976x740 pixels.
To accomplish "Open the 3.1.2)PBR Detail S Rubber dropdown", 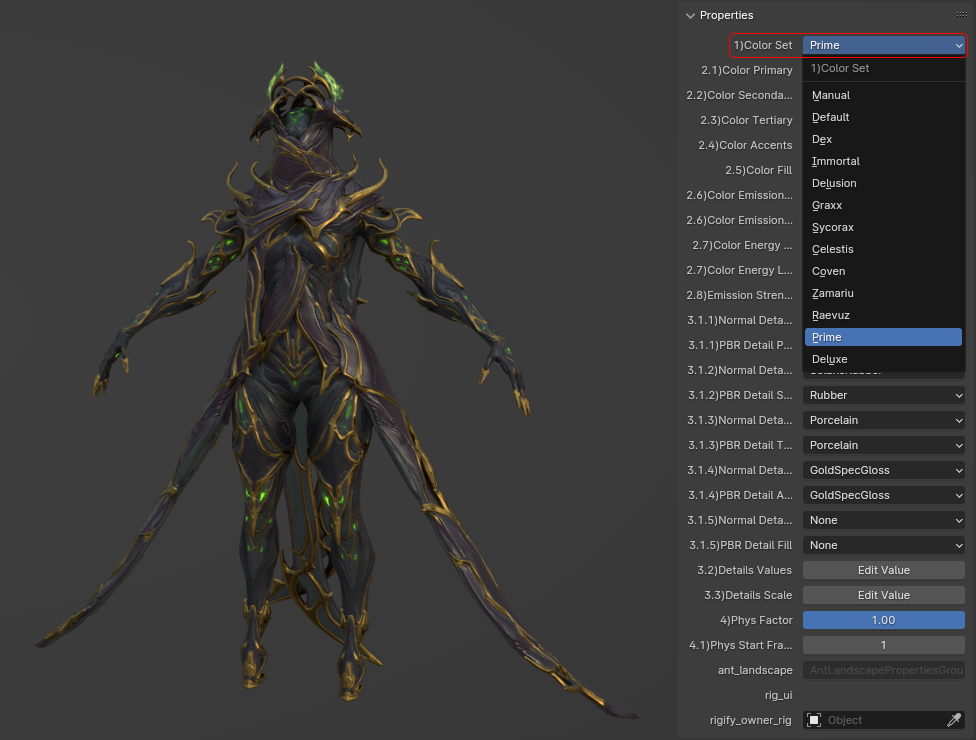I will (884, 395).
